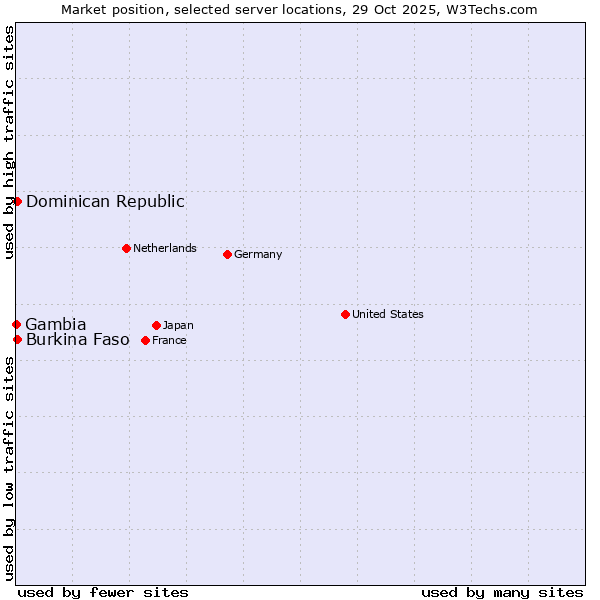Click the chart title mentioning W3Techs.com
This screenshot has width=600, height=600.
pos(299,9)
